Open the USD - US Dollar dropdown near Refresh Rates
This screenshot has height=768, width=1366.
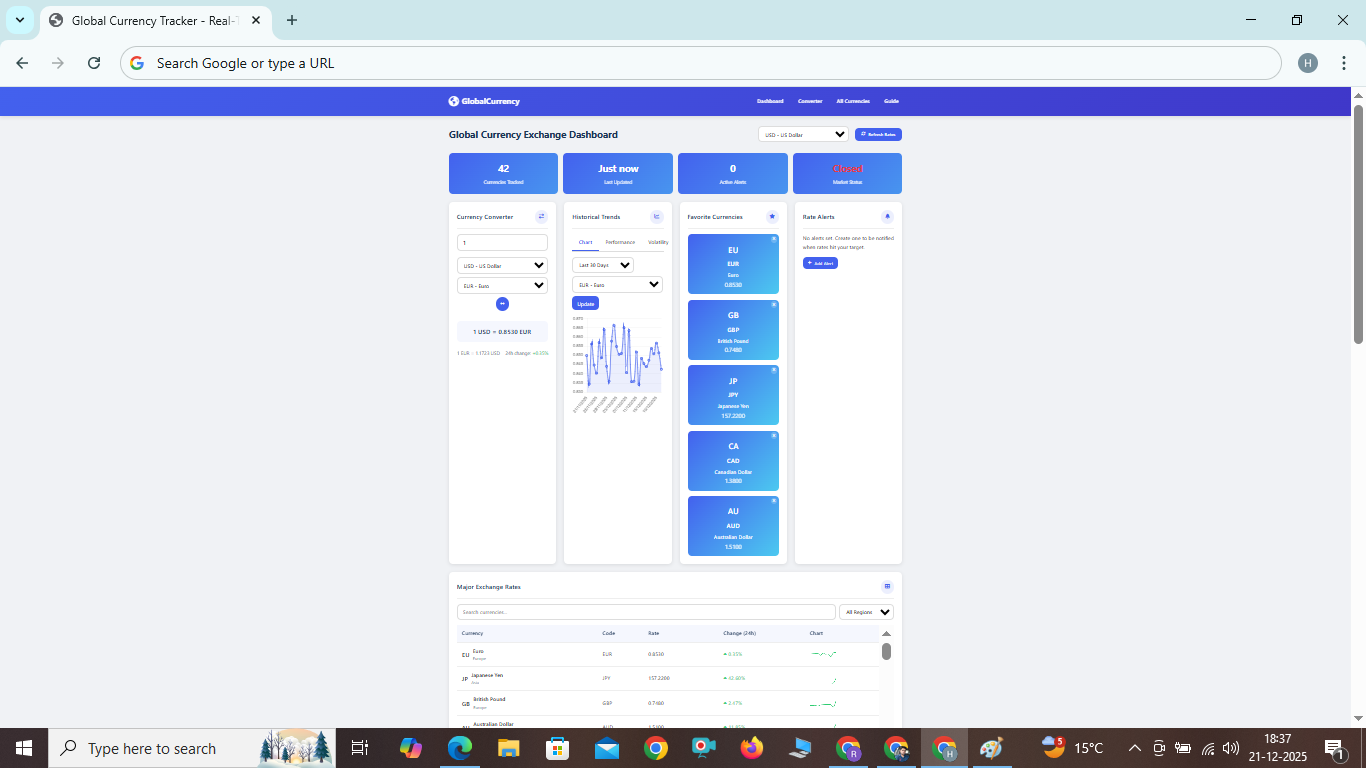(802, 134)
